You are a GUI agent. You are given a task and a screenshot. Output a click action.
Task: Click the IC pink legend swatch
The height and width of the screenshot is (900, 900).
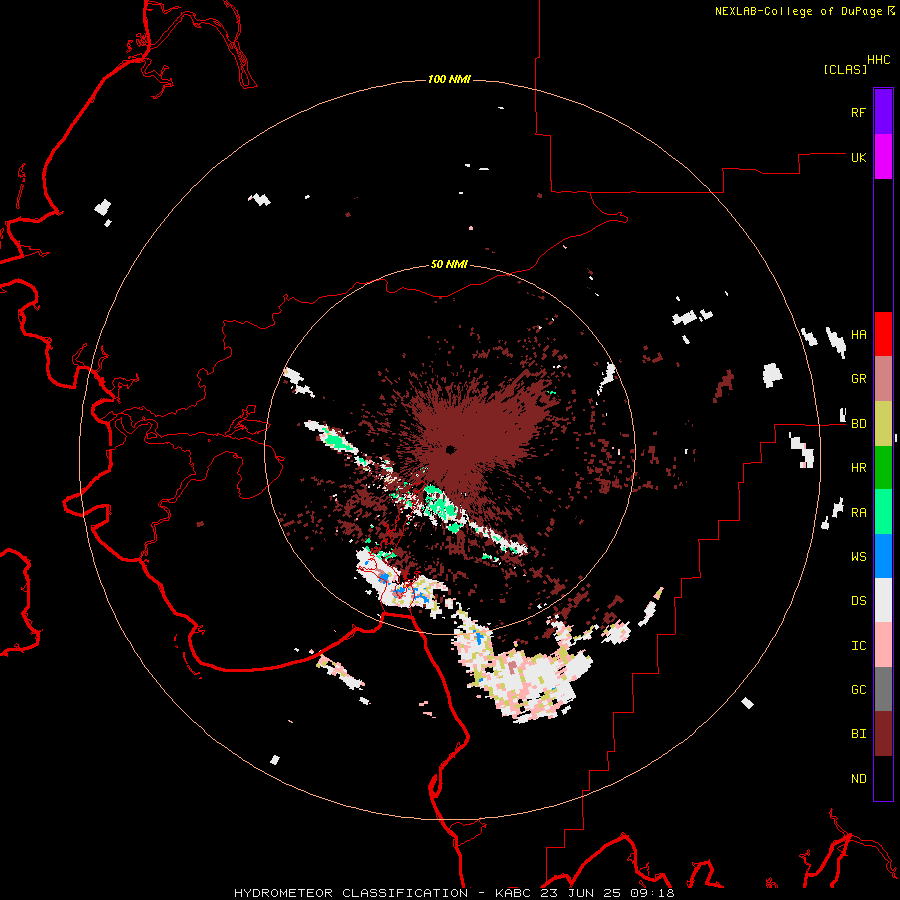883,645
